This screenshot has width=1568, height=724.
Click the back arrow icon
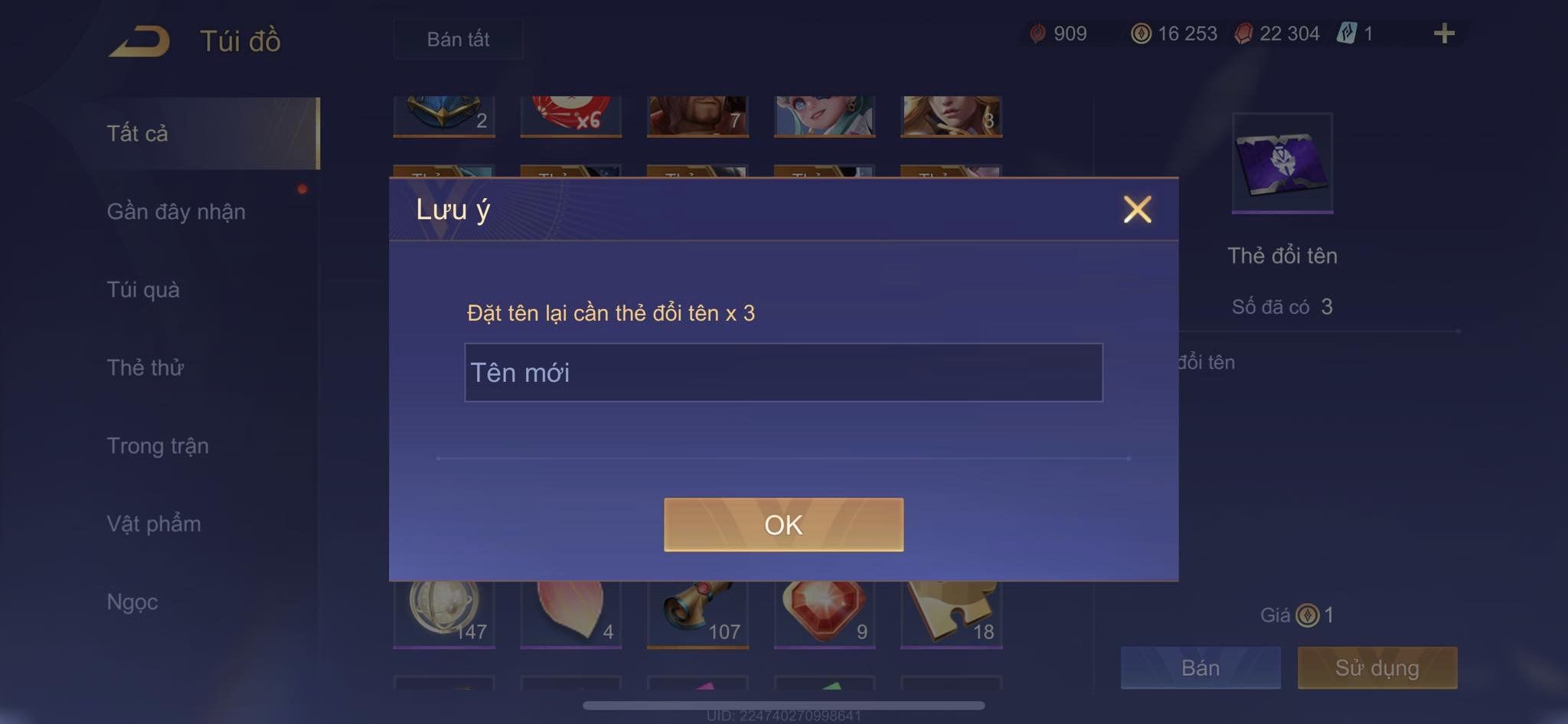point(139,41)
